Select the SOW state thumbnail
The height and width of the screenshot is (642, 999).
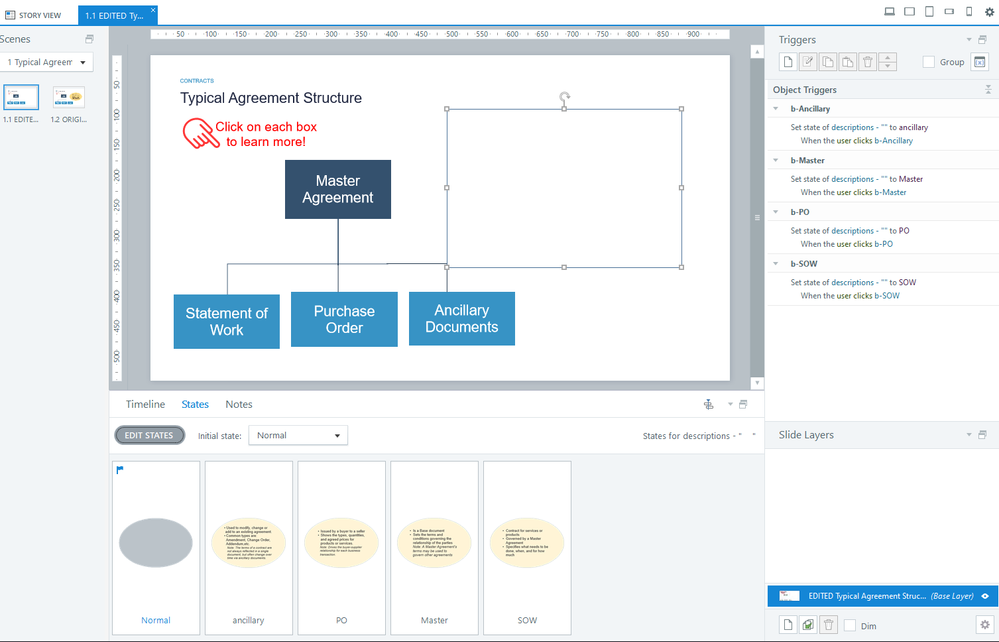pyautogui.click(x=527, y=548)
